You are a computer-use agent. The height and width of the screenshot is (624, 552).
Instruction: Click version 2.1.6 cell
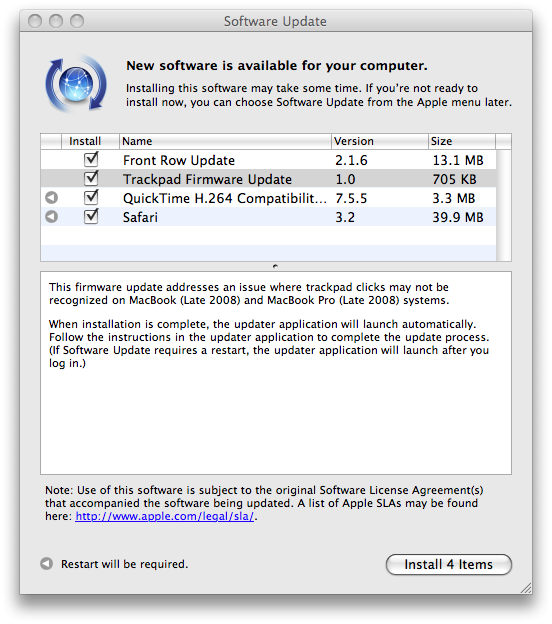click(351, 160)
